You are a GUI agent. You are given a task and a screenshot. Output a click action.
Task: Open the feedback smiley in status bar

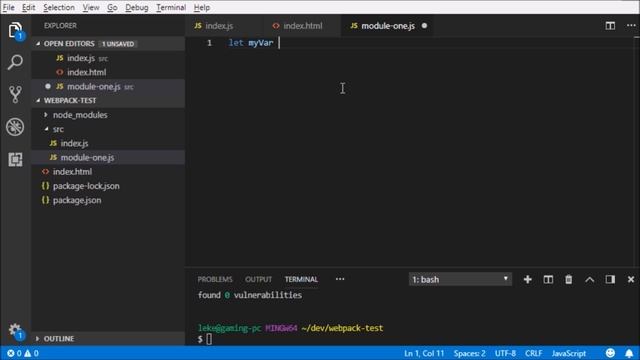click(610, 353)
